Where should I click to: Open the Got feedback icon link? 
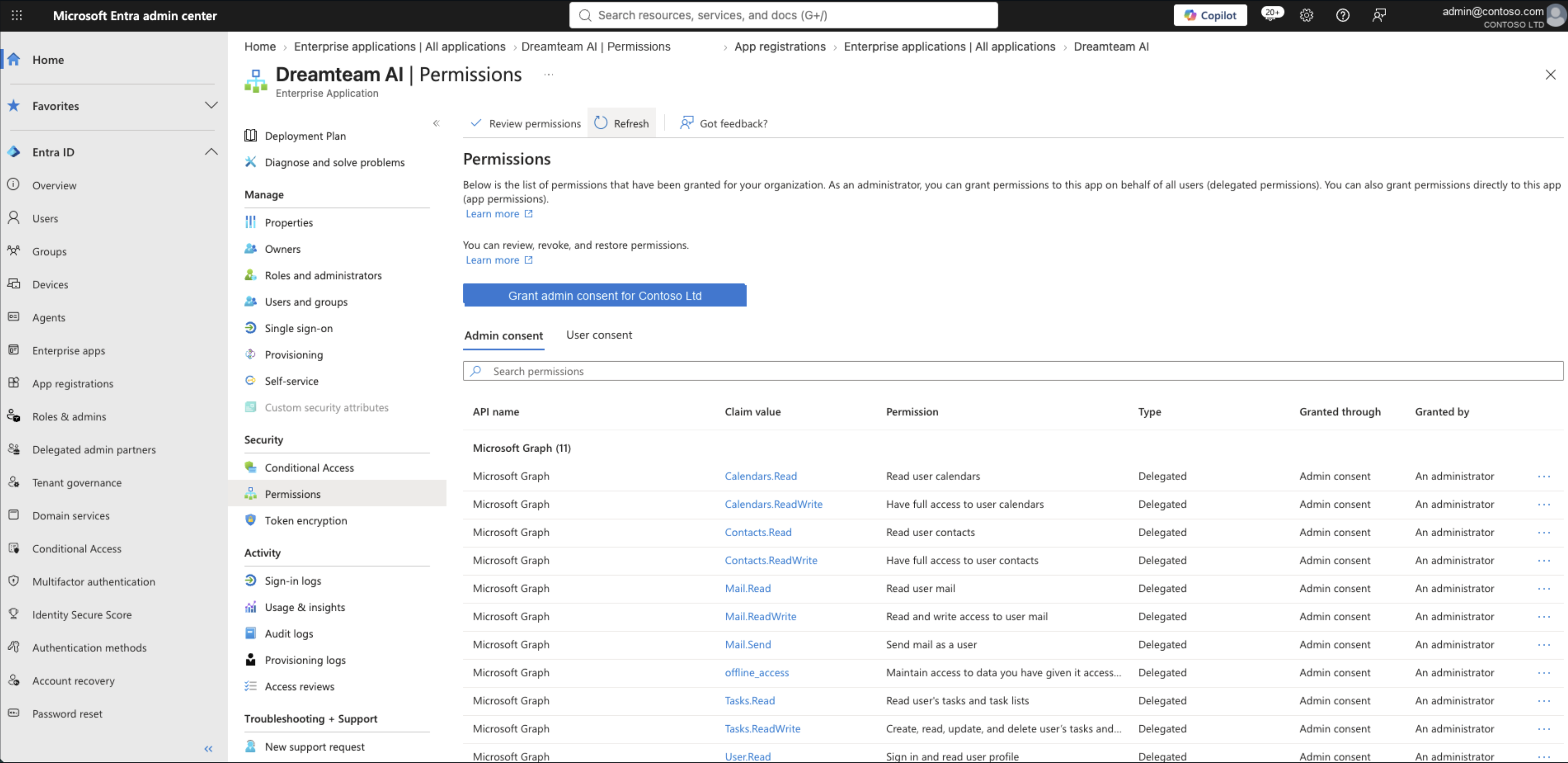tap(724, 123)
